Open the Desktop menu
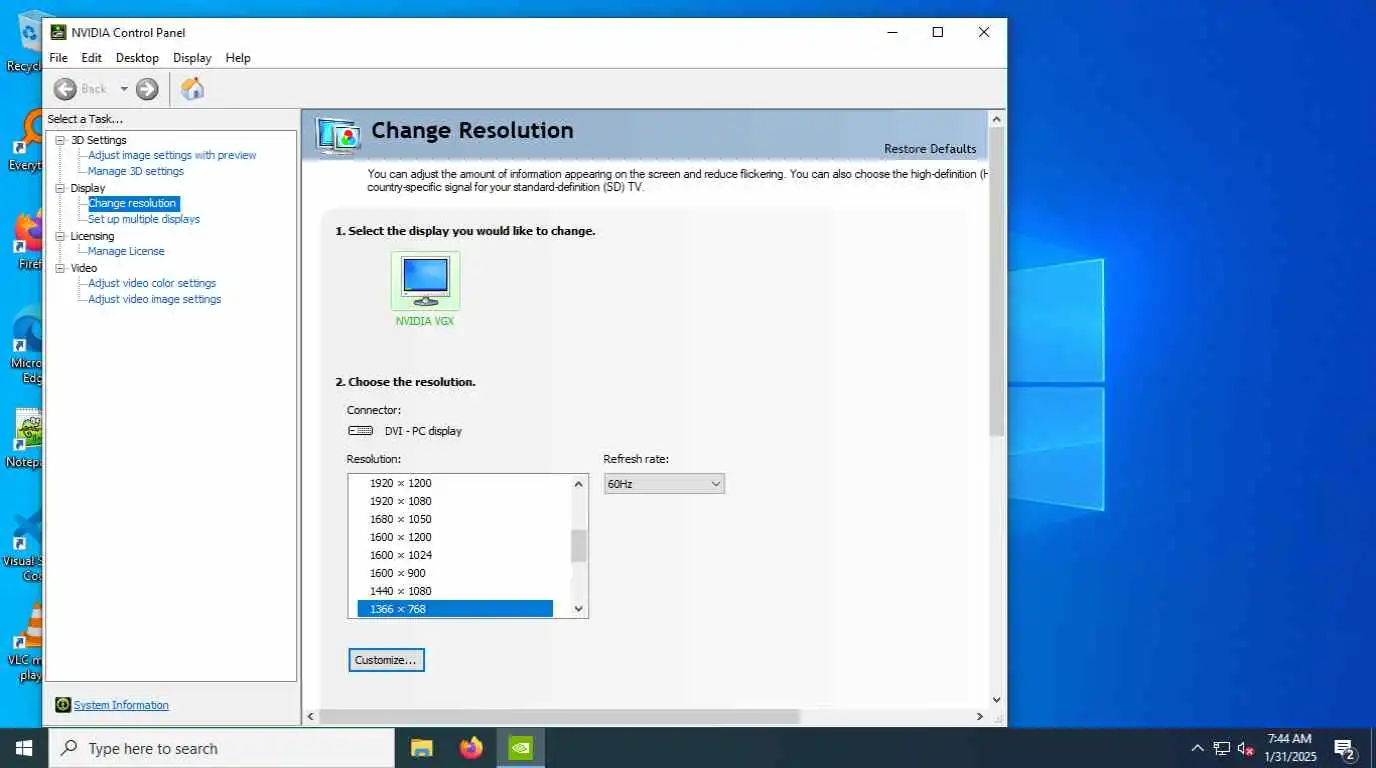Viewport: 1376px width, 768px height. [x=137, y=58]
